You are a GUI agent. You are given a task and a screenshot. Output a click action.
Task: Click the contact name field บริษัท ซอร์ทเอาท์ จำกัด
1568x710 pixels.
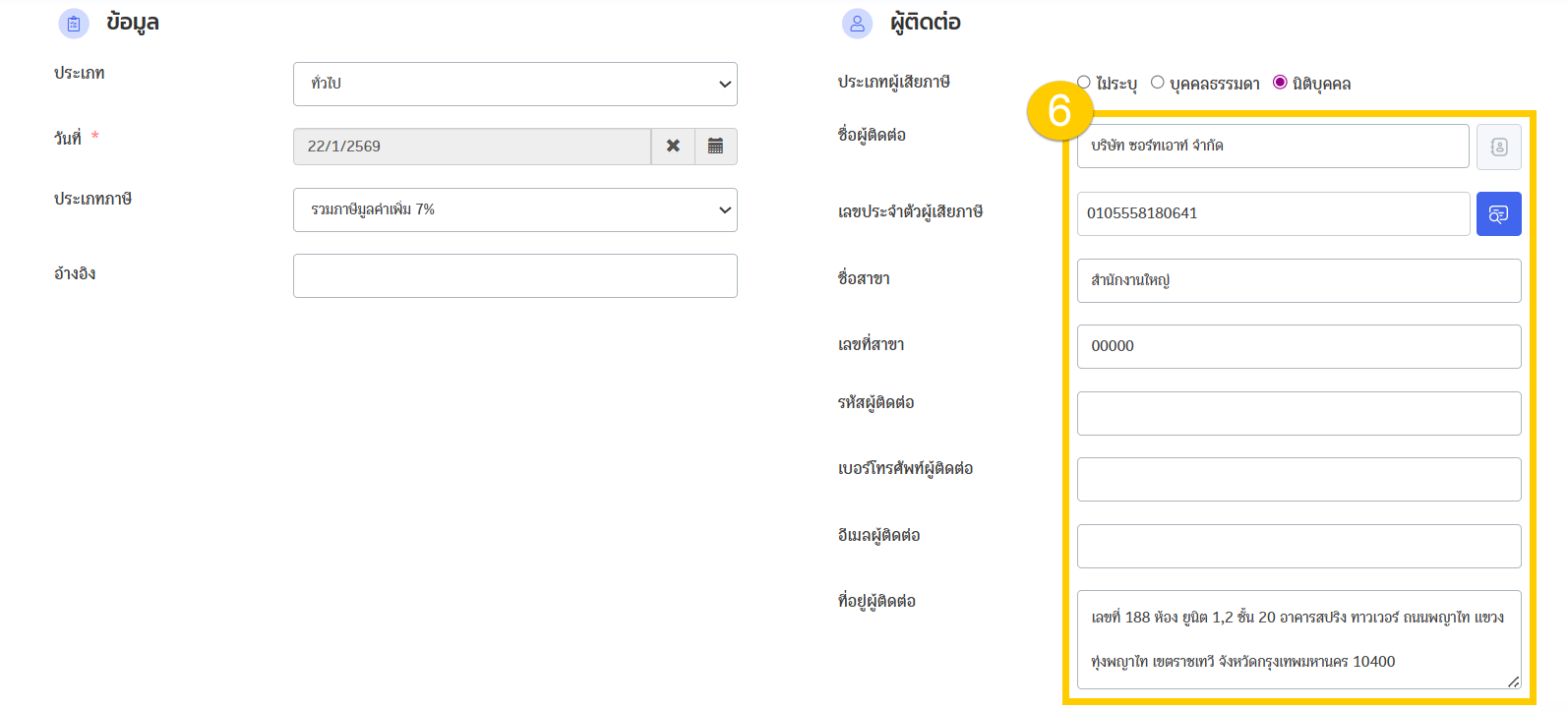pos(1272,147)
